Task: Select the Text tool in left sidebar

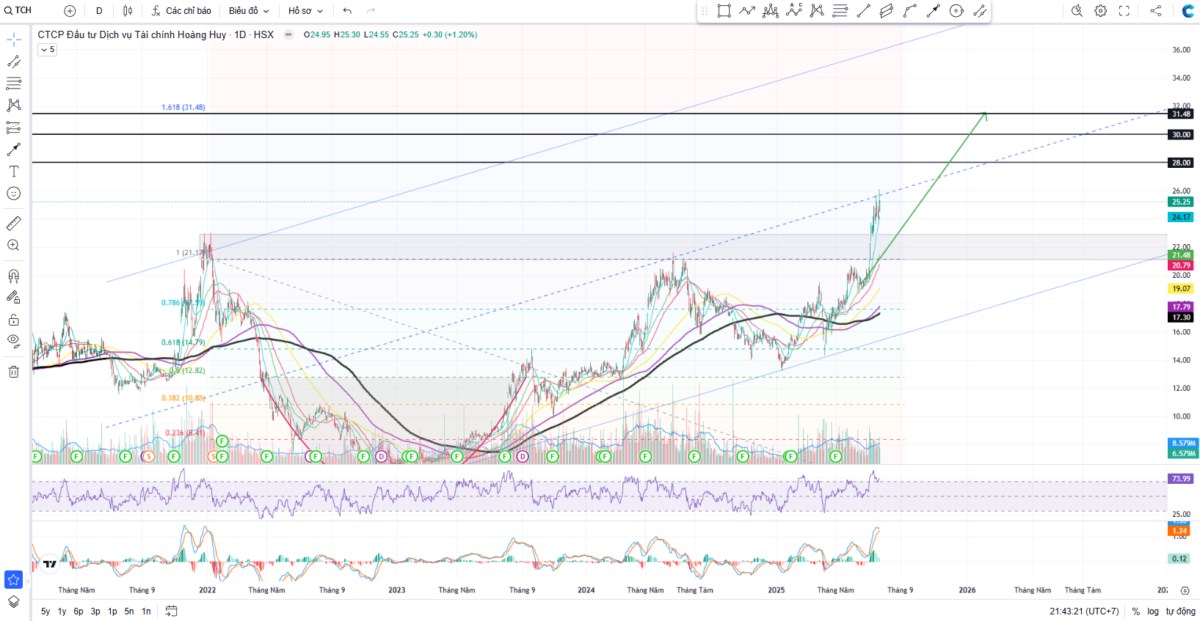Action: point(14,171)
